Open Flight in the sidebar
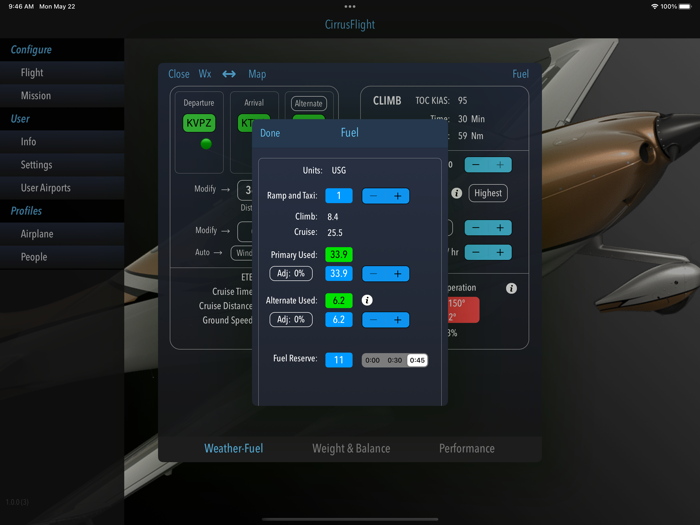 (x=62, y=72)
